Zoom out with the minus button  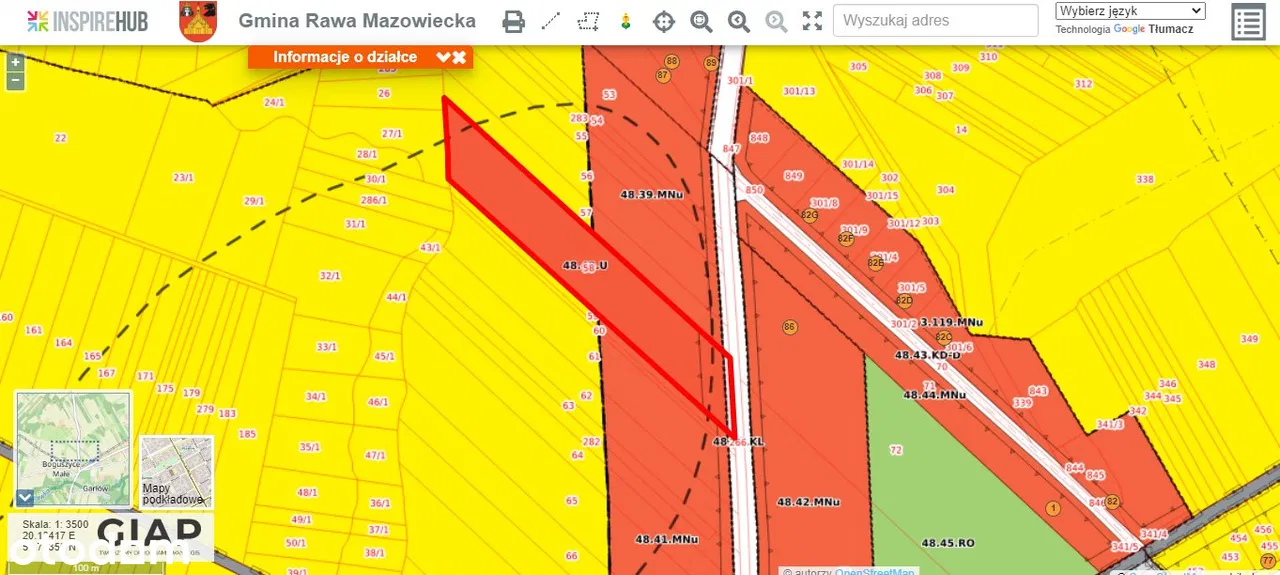point(15,81)
